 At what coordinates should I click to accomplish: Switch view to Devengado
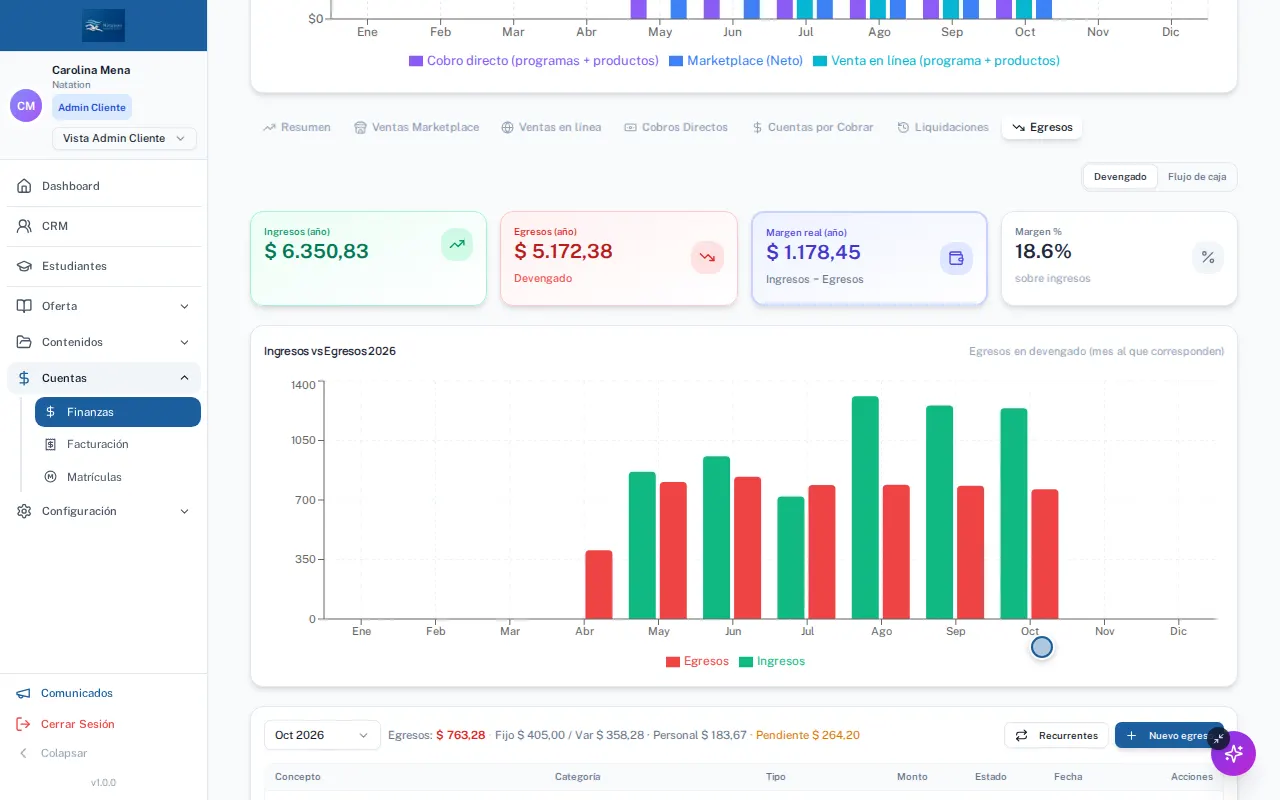pos(1120,177)
